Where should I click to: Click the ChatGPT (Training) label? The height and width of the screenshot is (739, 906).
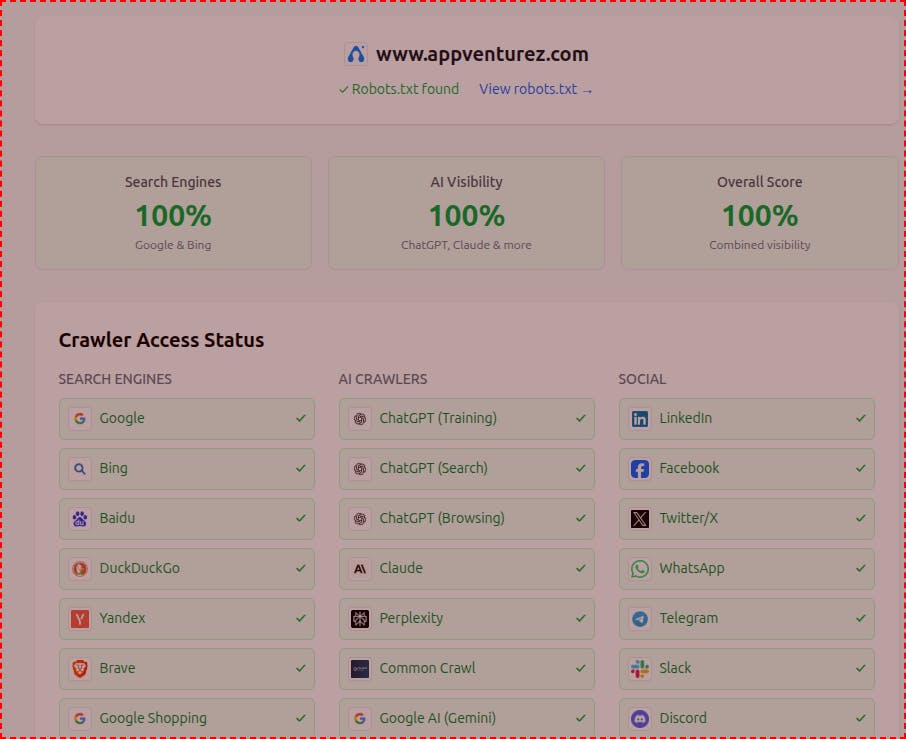point(438,418)
